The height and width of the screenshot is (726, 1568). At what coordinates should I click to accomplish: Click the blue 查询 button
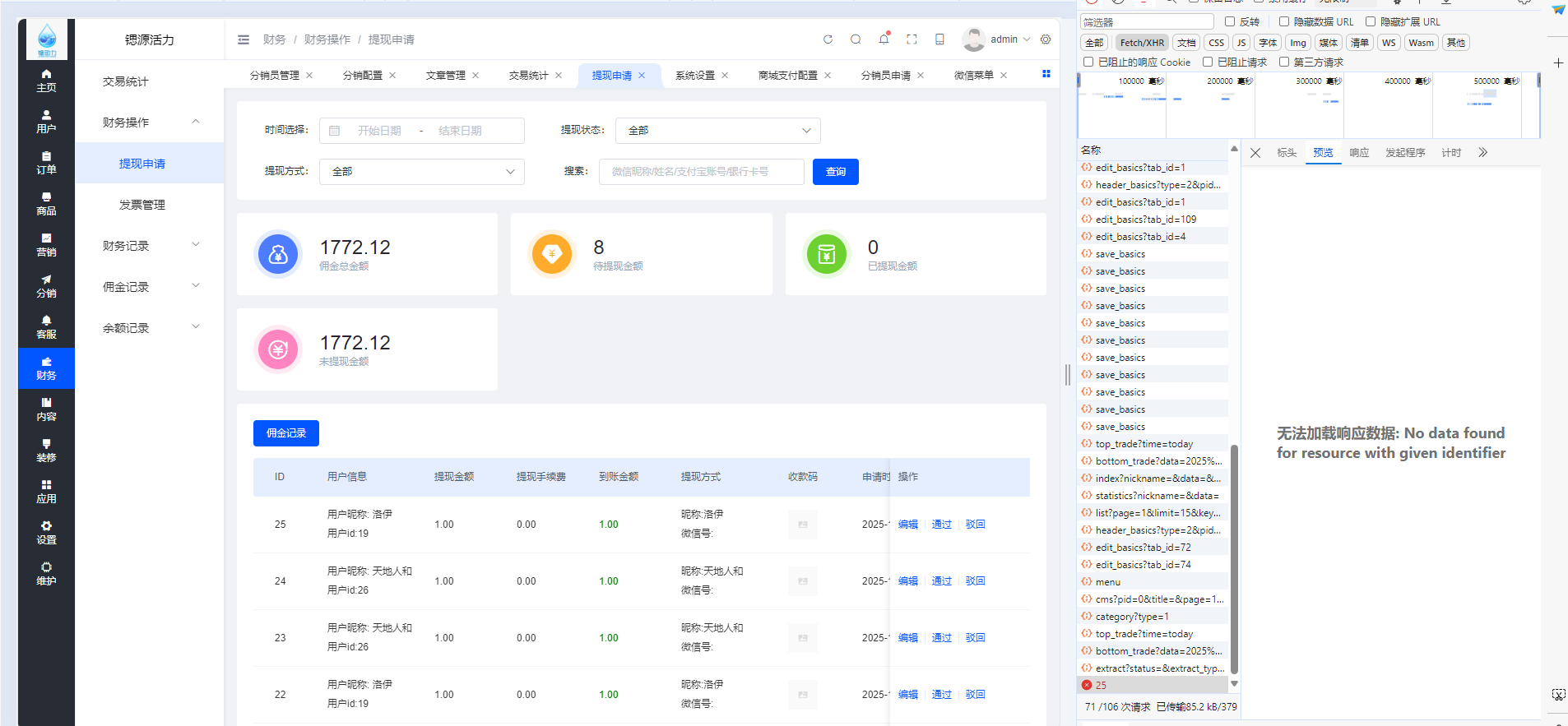[x=835, y=172]
